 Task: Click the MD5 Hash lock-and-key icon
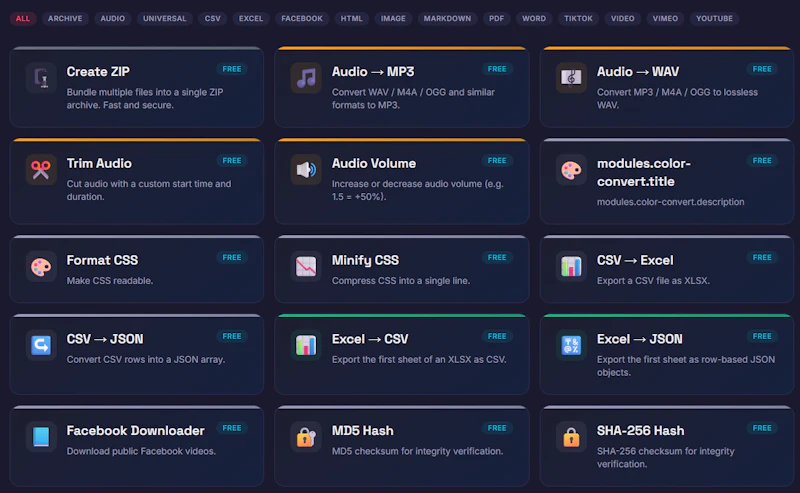click(306, 437)
